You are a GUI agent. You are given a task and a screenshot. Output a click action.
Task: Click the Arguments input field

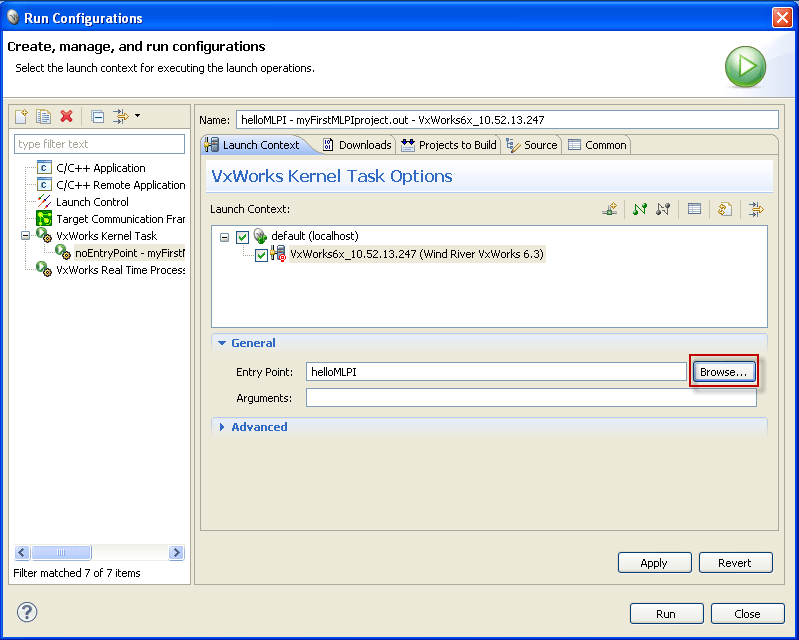tap(531, 397)
